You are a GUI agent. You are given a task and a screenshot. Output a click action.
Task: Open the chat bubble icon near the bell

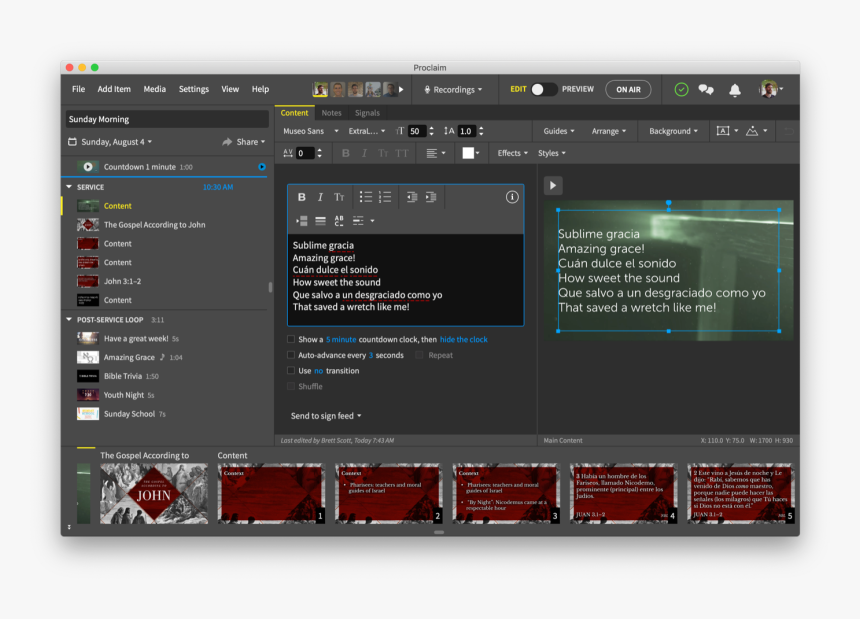[706, 89]
